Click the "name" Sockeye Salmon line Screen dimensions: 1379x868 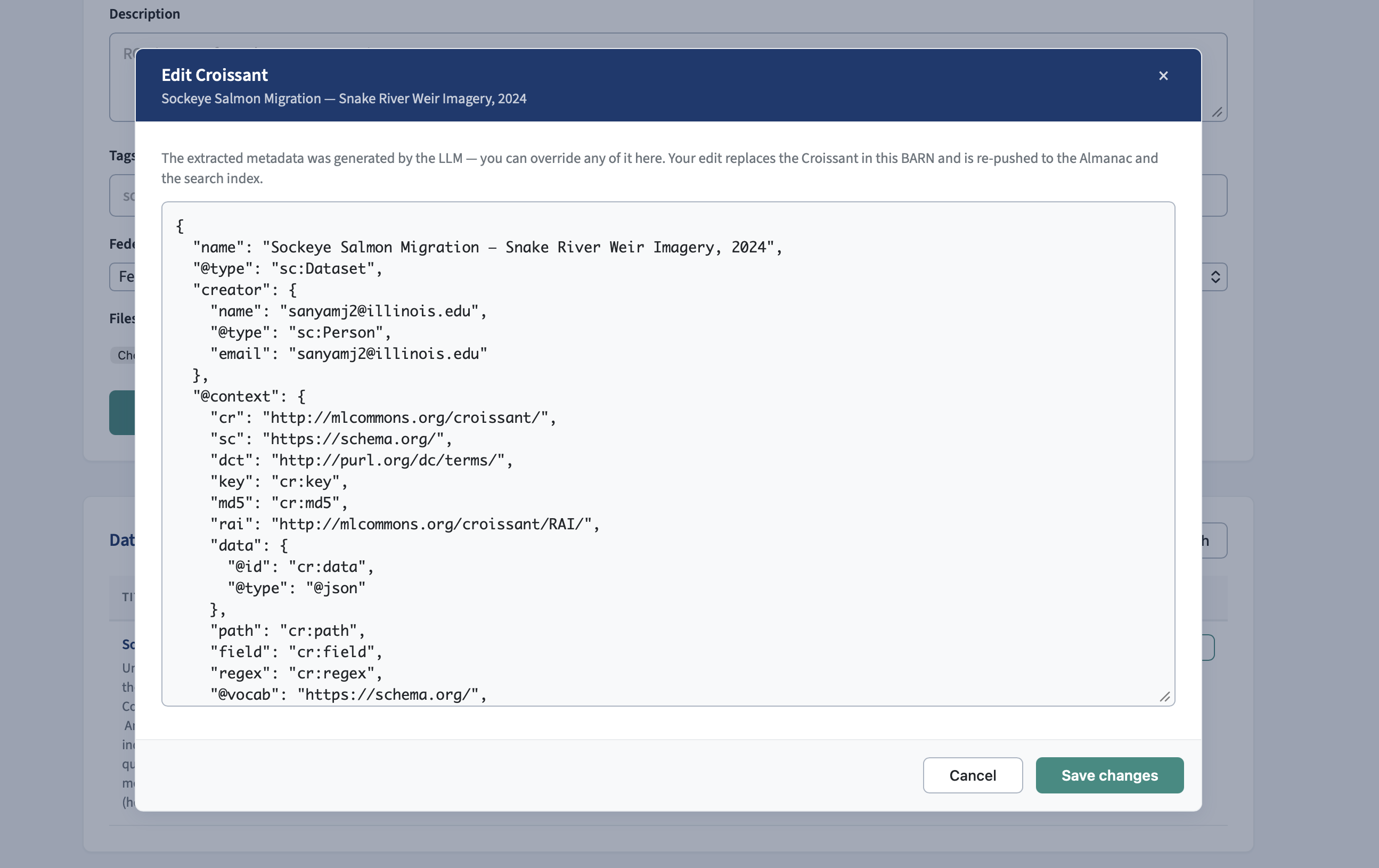(487, 247)
